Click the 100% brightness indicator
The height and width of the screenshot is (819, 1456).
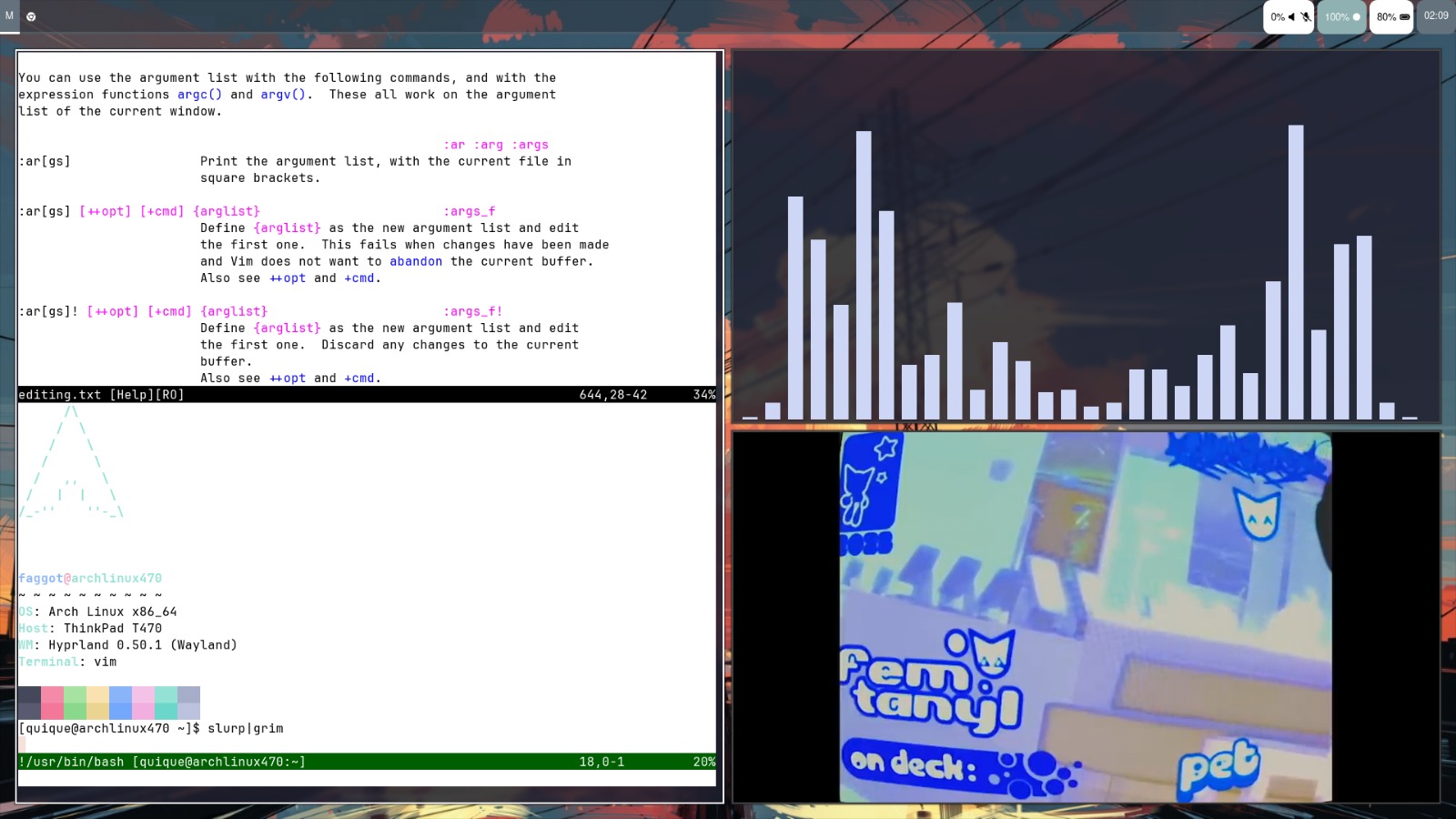tap(1342, 17)
